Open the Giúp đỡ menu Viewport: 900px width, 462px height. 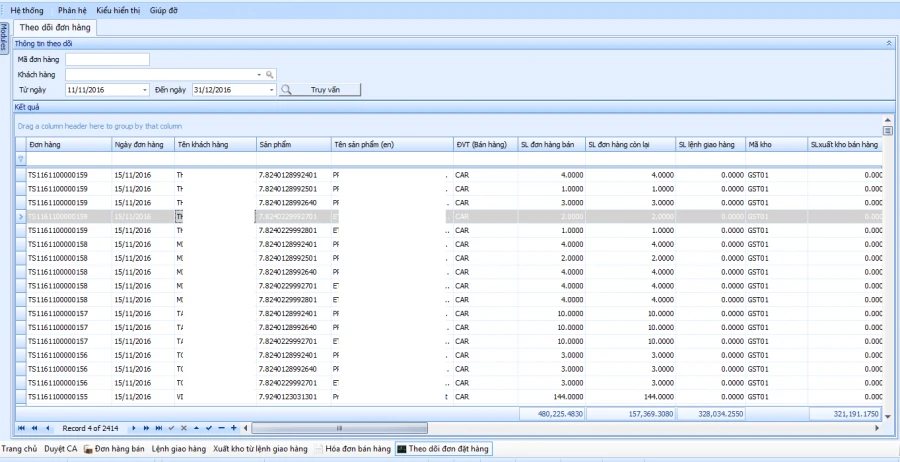[164, 10]
